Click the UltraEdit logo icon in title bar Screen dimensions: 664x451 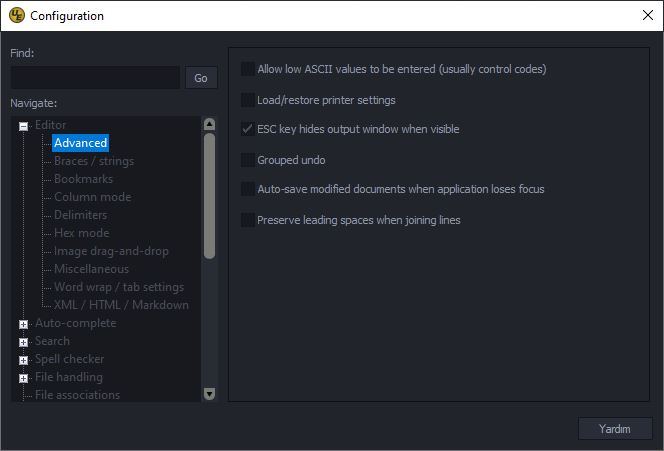[17, 15]
